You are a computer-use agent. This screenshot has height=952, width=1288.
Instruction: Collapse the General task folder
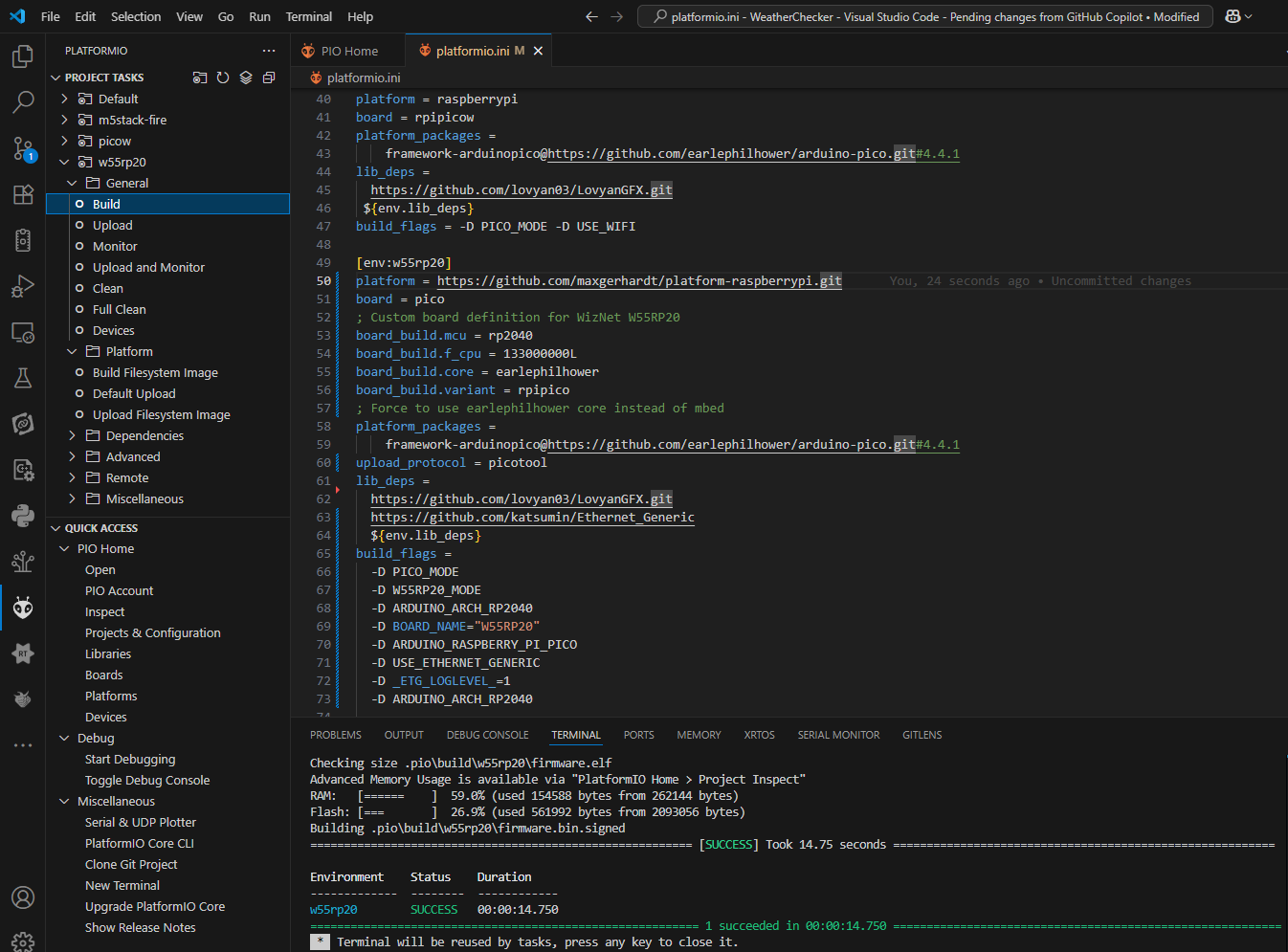tap(72, 183)
